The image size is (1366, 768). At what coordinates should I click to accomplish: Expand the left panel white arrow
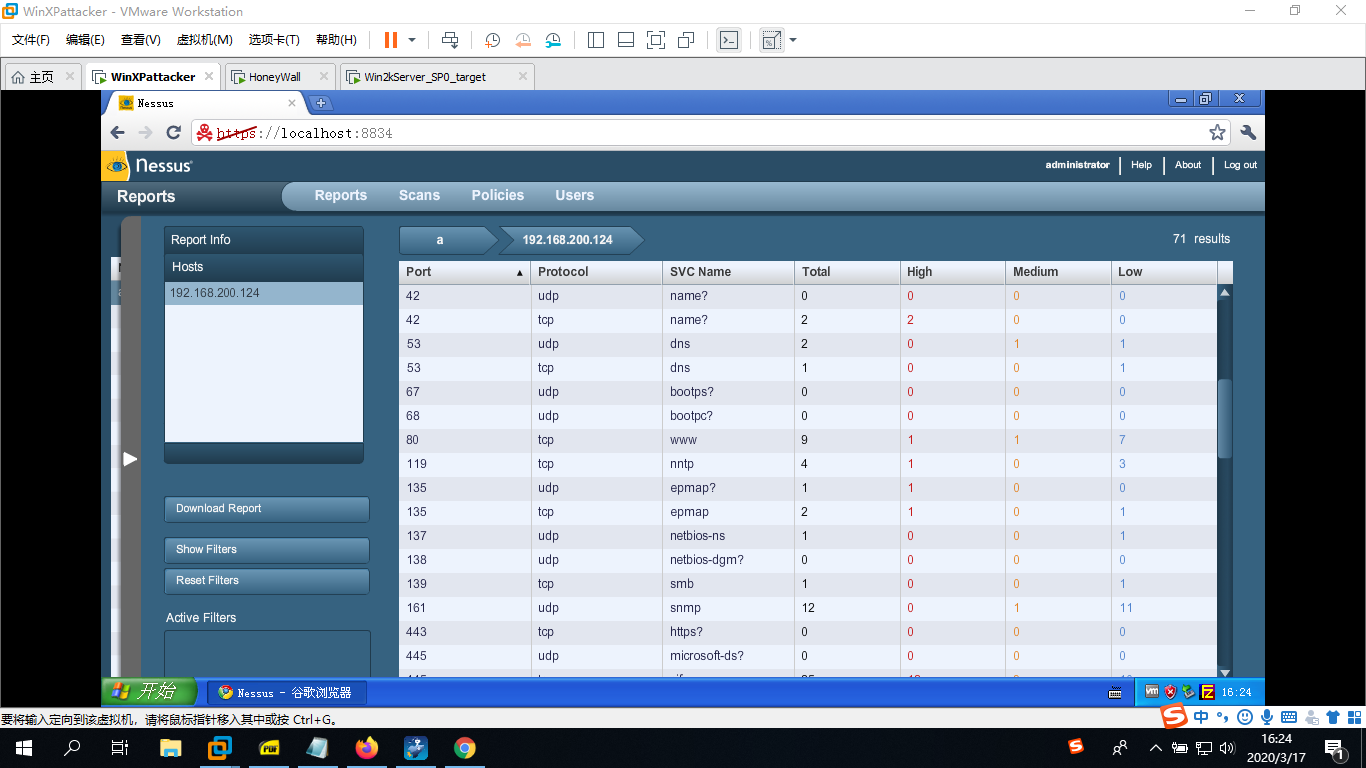point(130,459)
